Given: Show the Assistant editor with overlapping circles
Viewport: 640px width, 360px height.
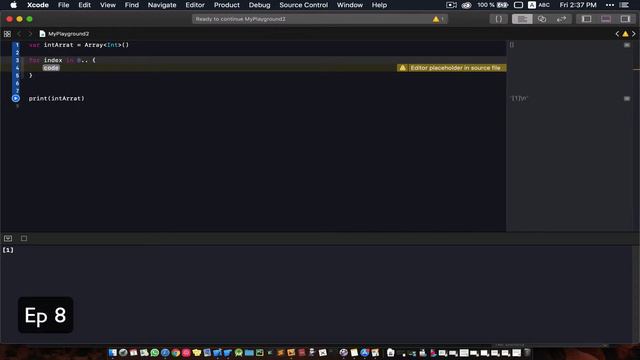Looking at the screenshot, I should (x=542, y=19).
